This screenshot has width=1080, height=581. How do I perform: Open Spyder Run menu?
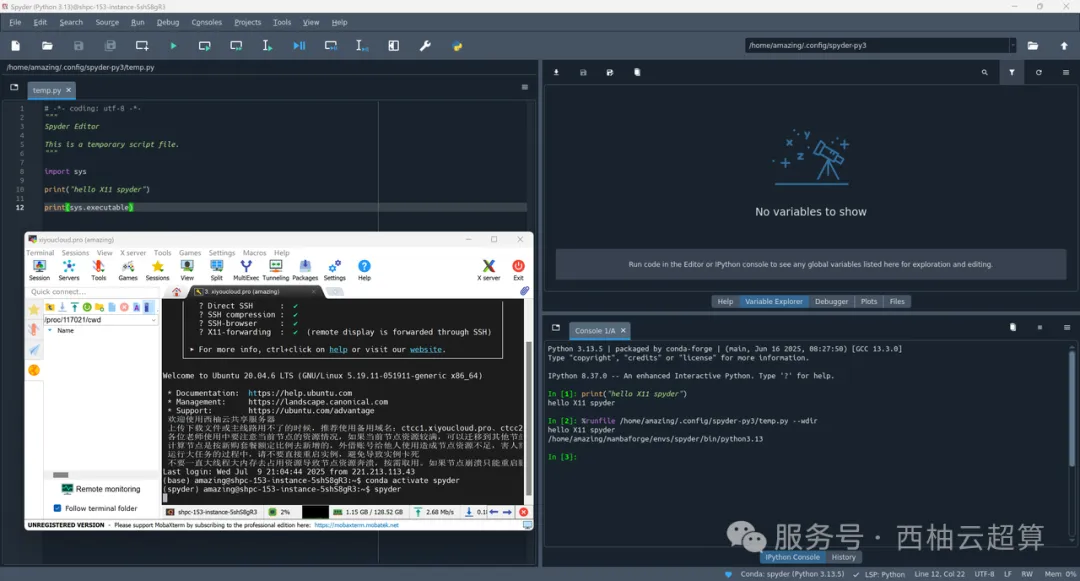[x=138, y=22]
